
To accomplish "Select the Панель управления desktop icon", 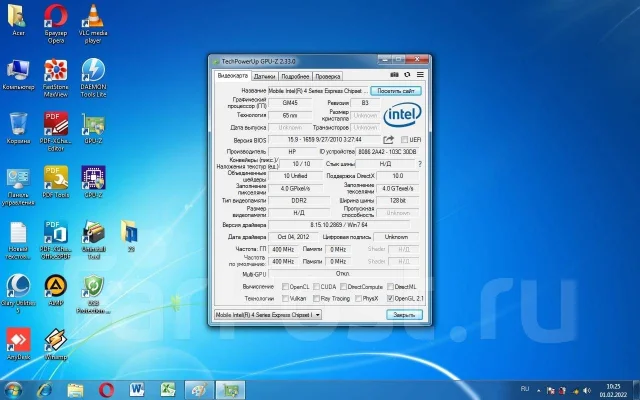I will click(x=18, y=186).
